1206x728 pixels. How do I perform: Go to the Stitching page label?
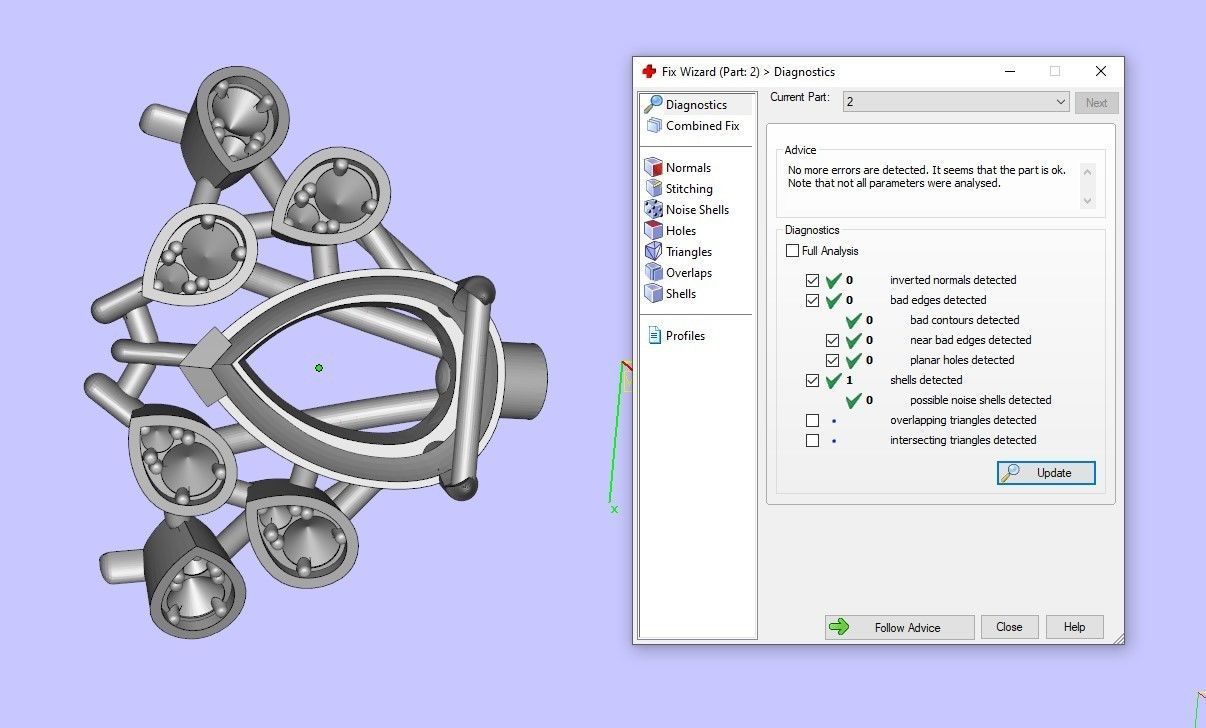(689, 188)
